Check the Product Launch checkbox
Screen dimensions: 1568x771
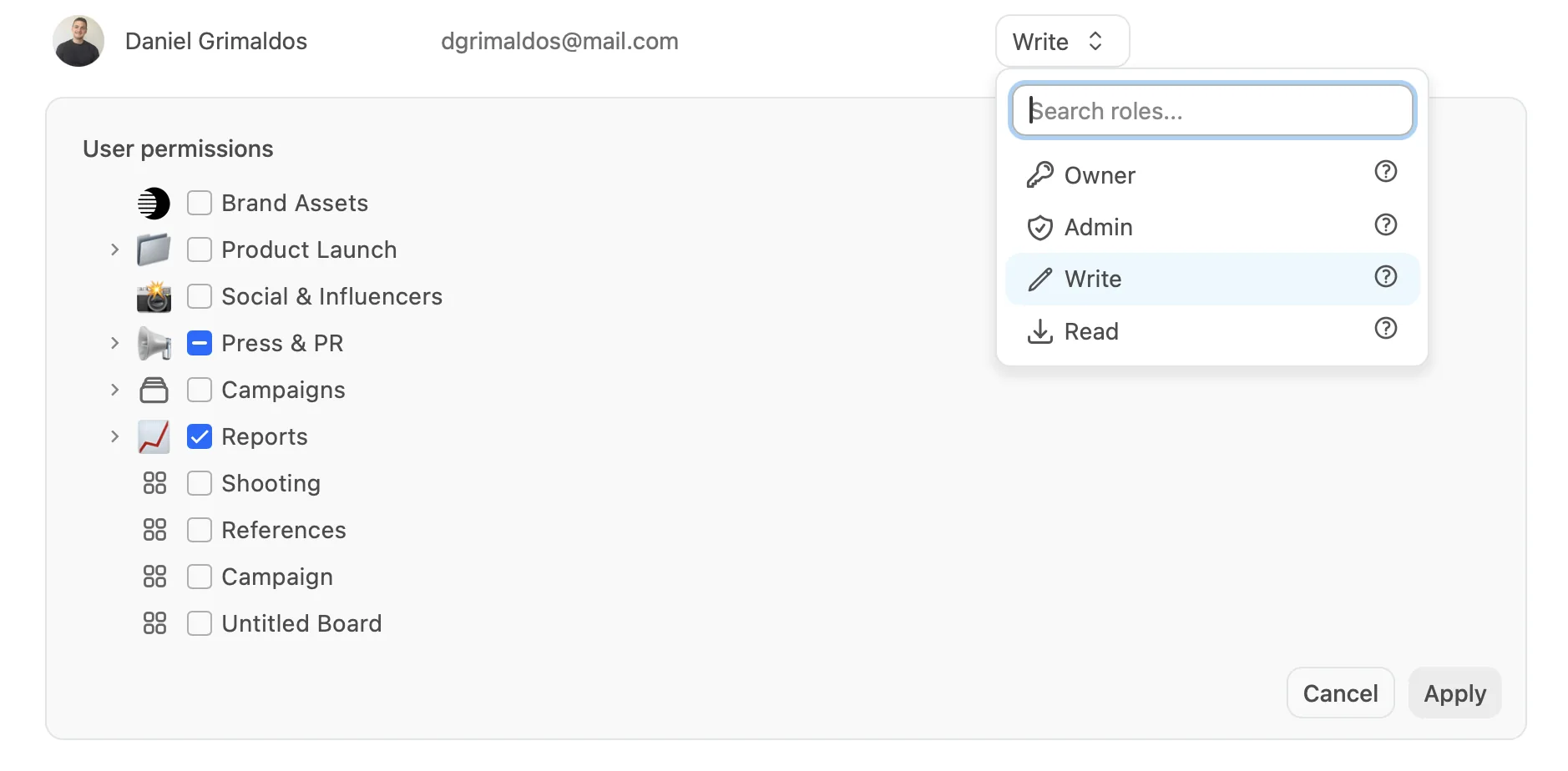click(x=200, y=249)
